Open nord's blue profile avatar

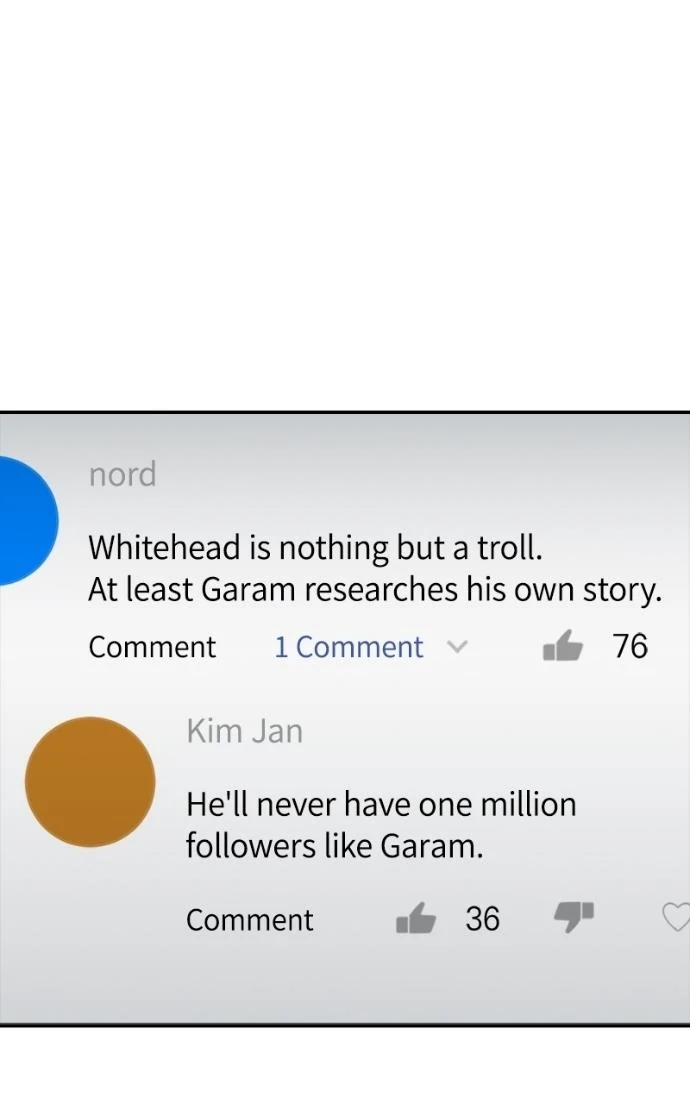coord(27,521)
